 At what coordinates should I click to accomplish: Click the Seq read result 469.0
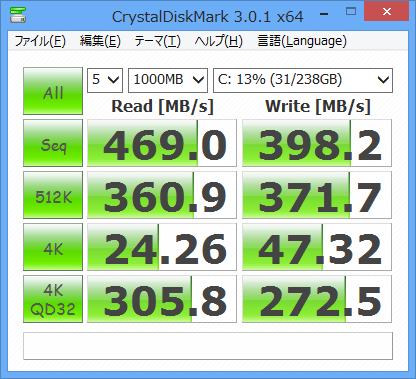tap(162, 143)
